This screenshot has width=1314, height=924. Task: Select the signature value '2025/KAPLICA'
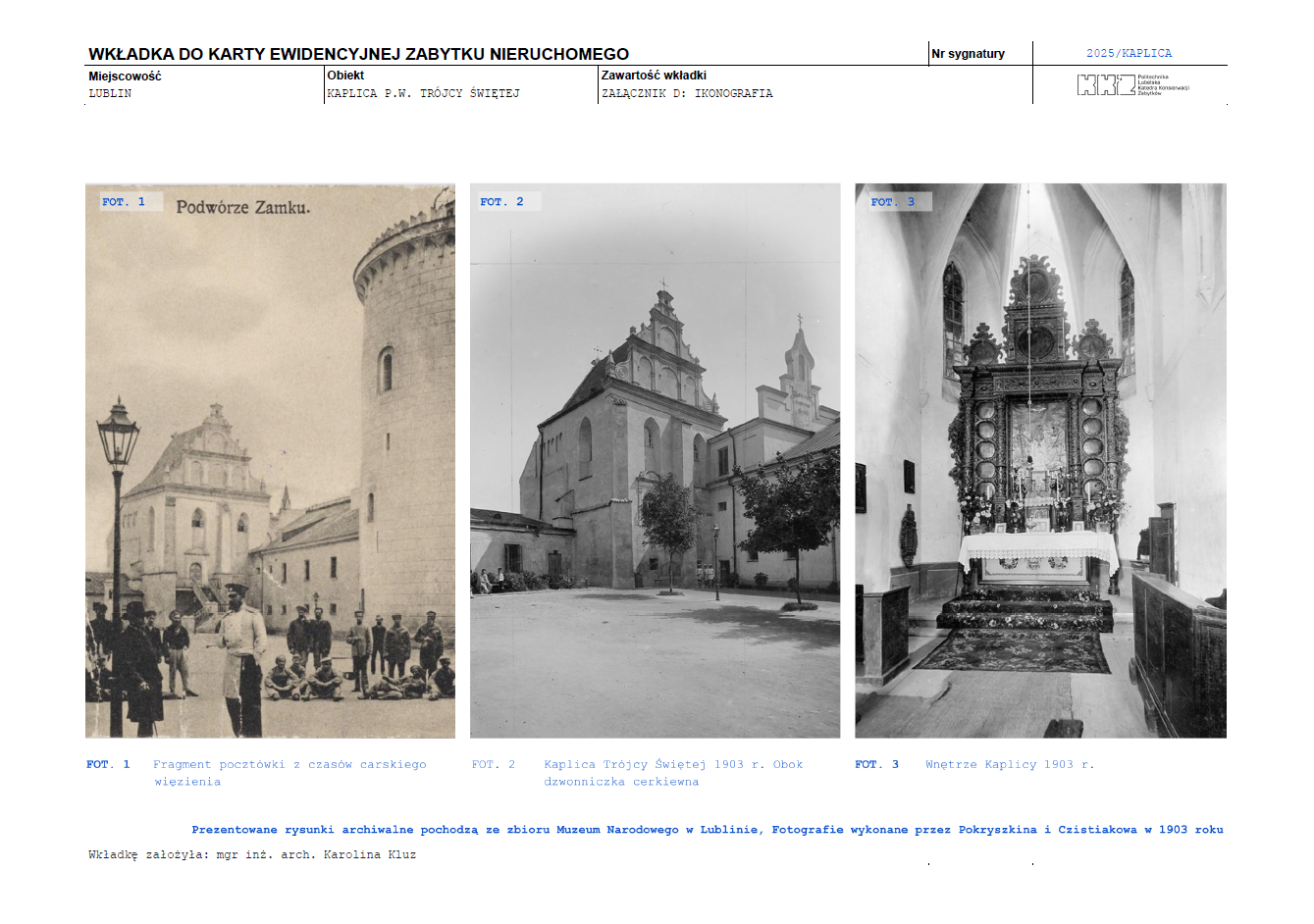coord(1129,53)
